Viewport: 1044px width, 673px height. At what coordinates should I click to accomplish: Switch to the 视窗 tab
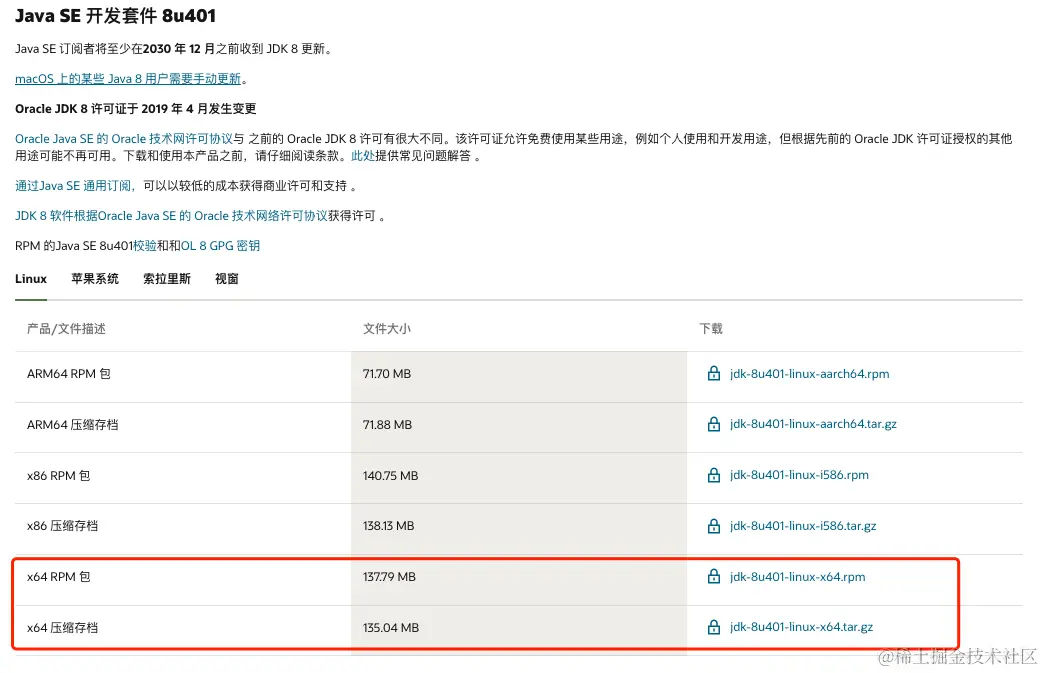pyautogui.click(x=227, y=279)
